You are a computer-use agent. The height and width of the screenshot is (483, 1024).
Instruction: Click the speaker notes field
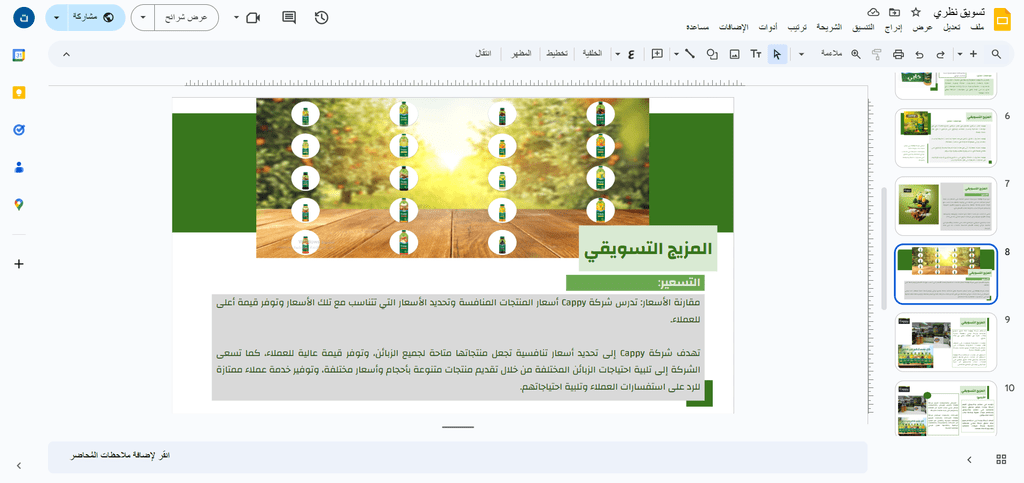tap(457, 457)
